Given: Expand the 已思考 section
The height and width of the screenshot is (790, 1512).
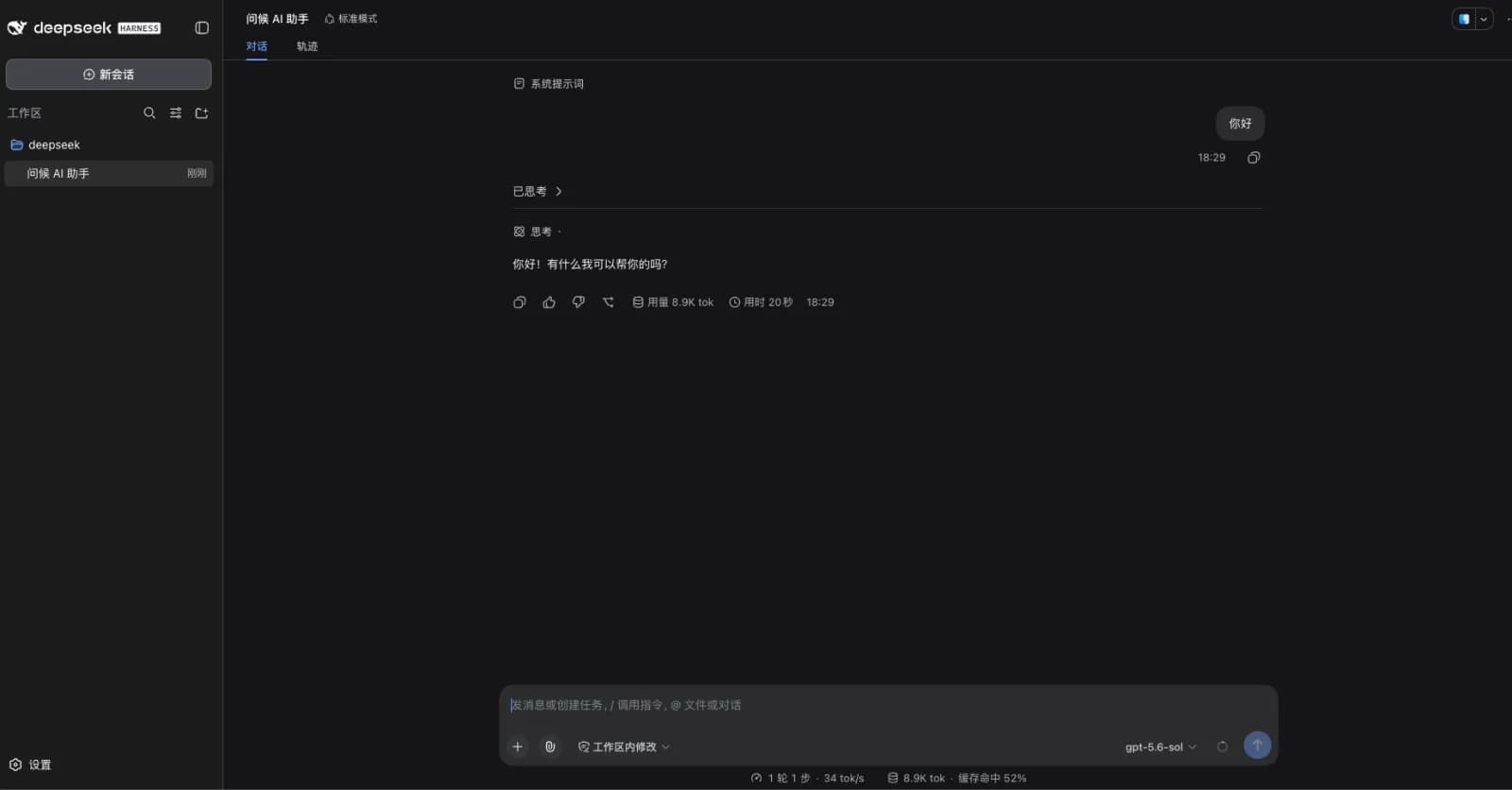Looking at the screenshot, I should click(x=538, y=191).
